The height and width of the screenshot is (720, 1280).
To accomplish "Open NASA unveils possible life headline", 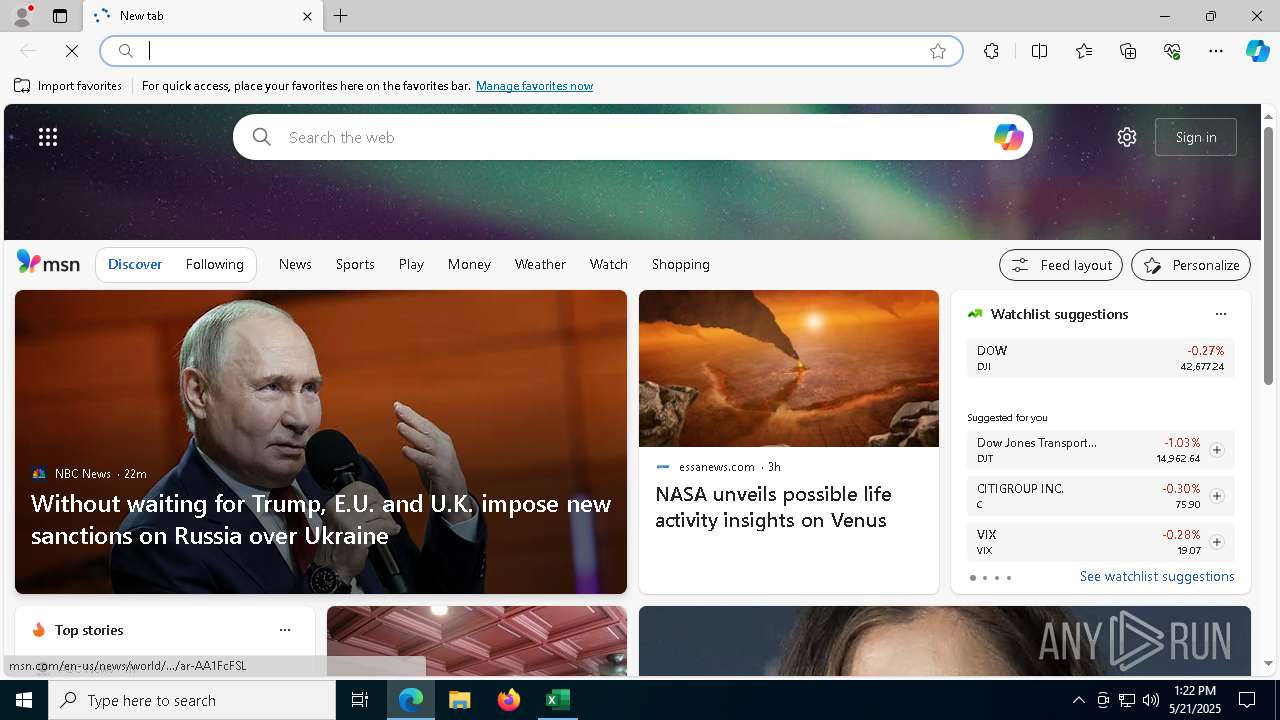I will click(x=773, y=507).
